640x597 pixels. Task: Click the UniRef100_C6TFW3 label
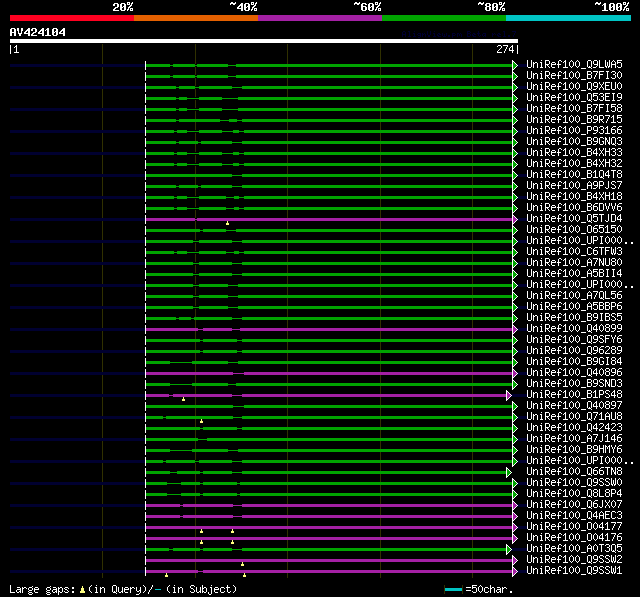(x=574, y=252)
